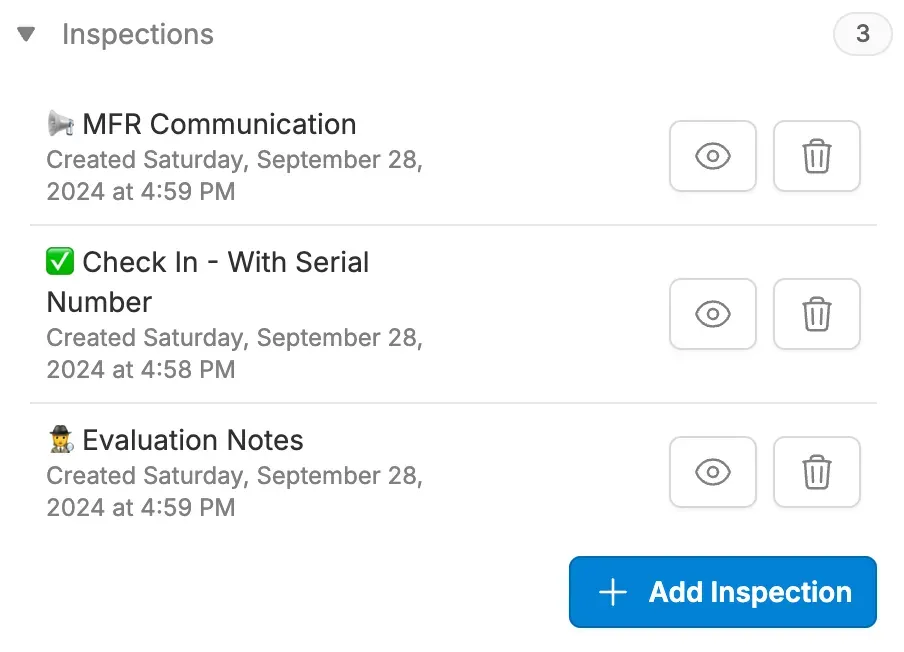This screenshot has height=652, width=904.
Task: Click the Inspections section header label
Action: coord(137,35)
